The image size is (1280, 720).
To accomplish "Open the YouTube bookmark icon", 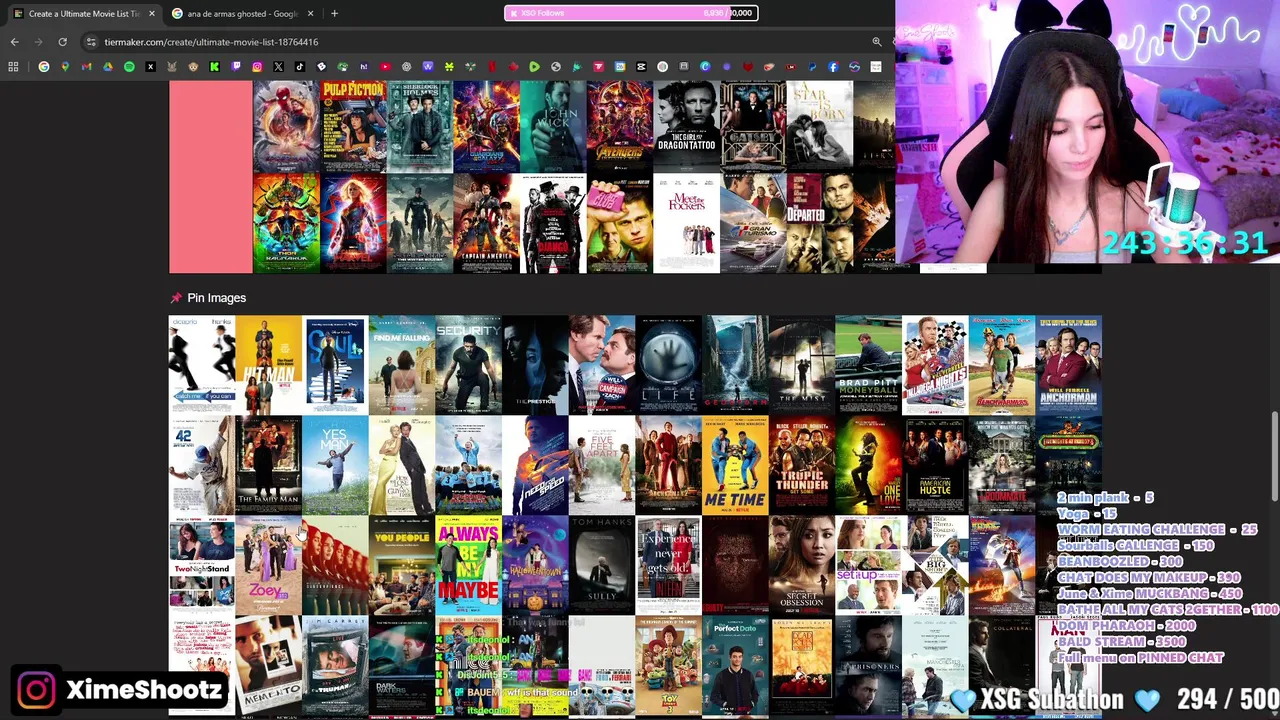I will [385, 67].
